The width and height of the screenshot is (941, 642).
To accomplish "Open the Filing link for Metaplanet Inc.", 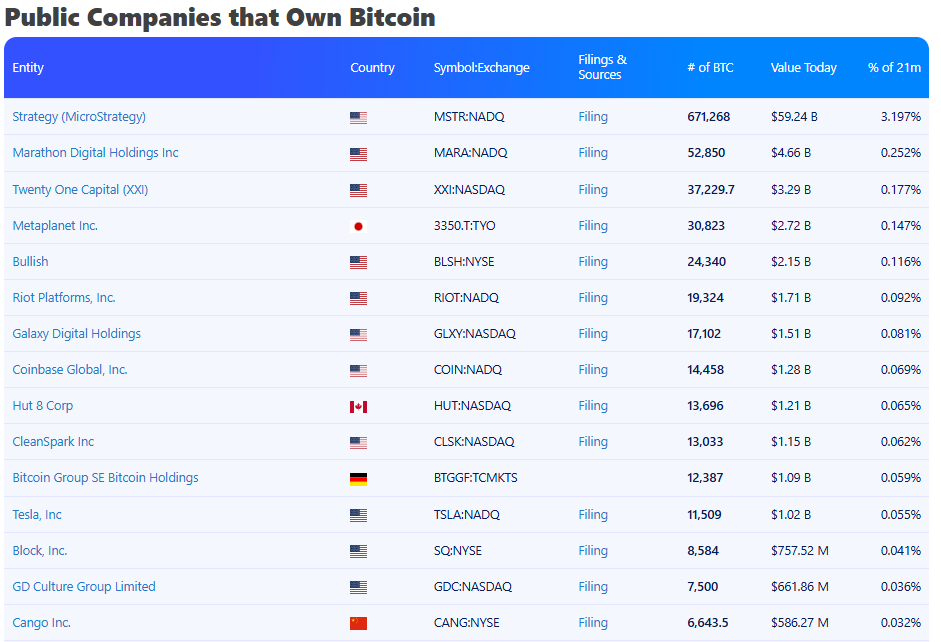I will [592, 226].
